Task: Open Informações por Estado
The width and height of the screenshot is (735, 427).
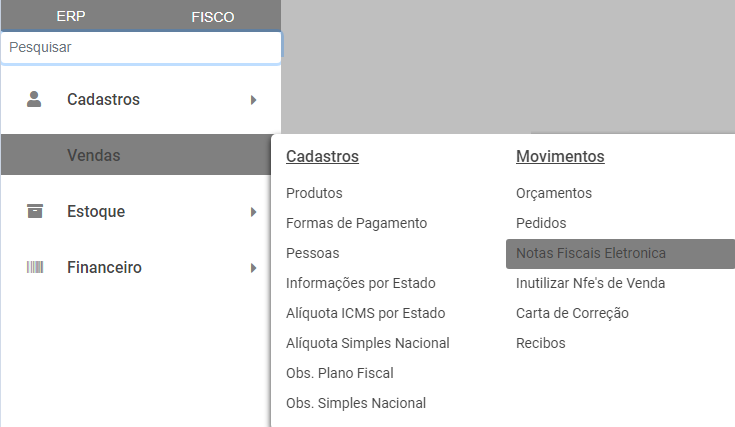Action: tap(360, 283)
